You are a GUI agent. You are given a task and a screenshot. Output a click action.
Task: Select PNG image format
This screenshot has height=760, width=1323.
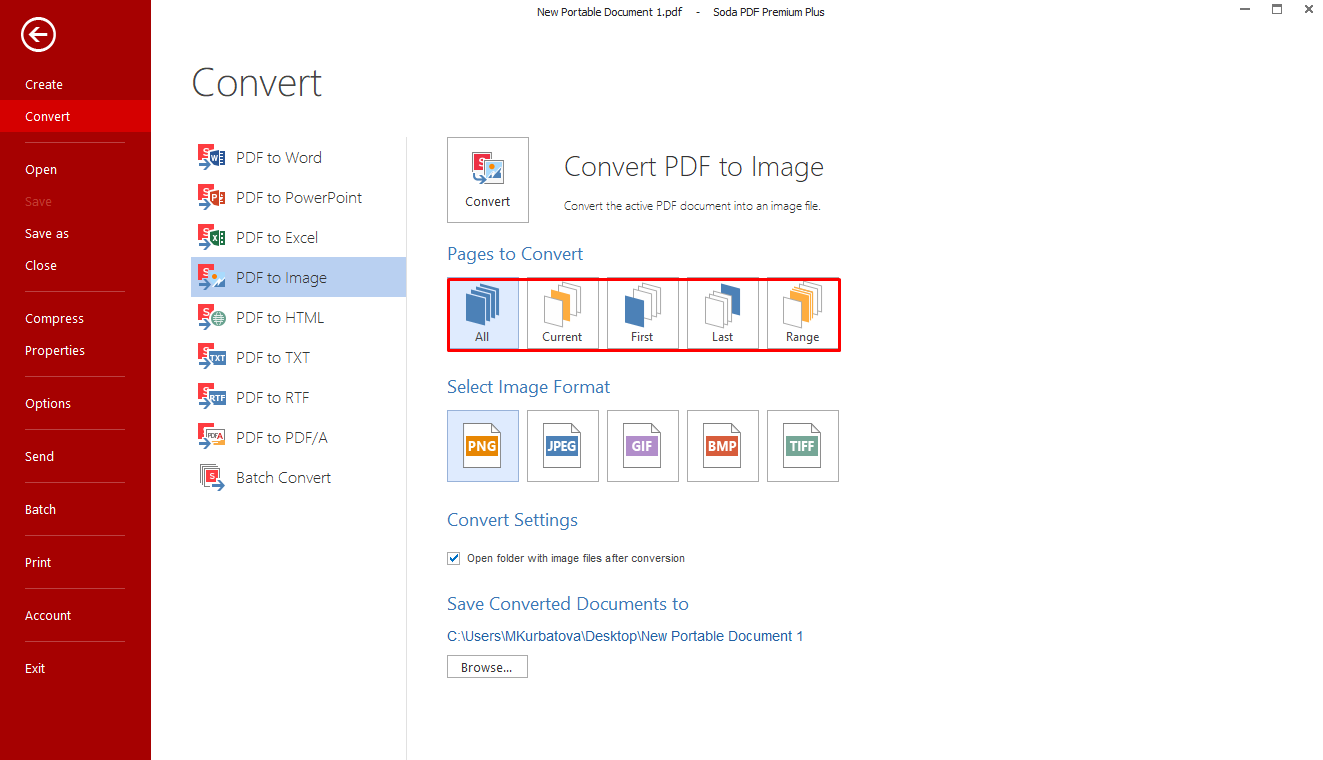482,446
